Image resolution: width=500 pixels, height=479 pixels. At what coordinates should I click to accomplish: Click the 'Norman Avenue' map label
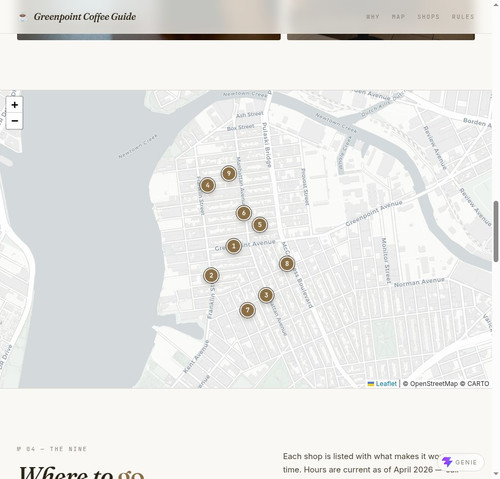tap(419, 282)
